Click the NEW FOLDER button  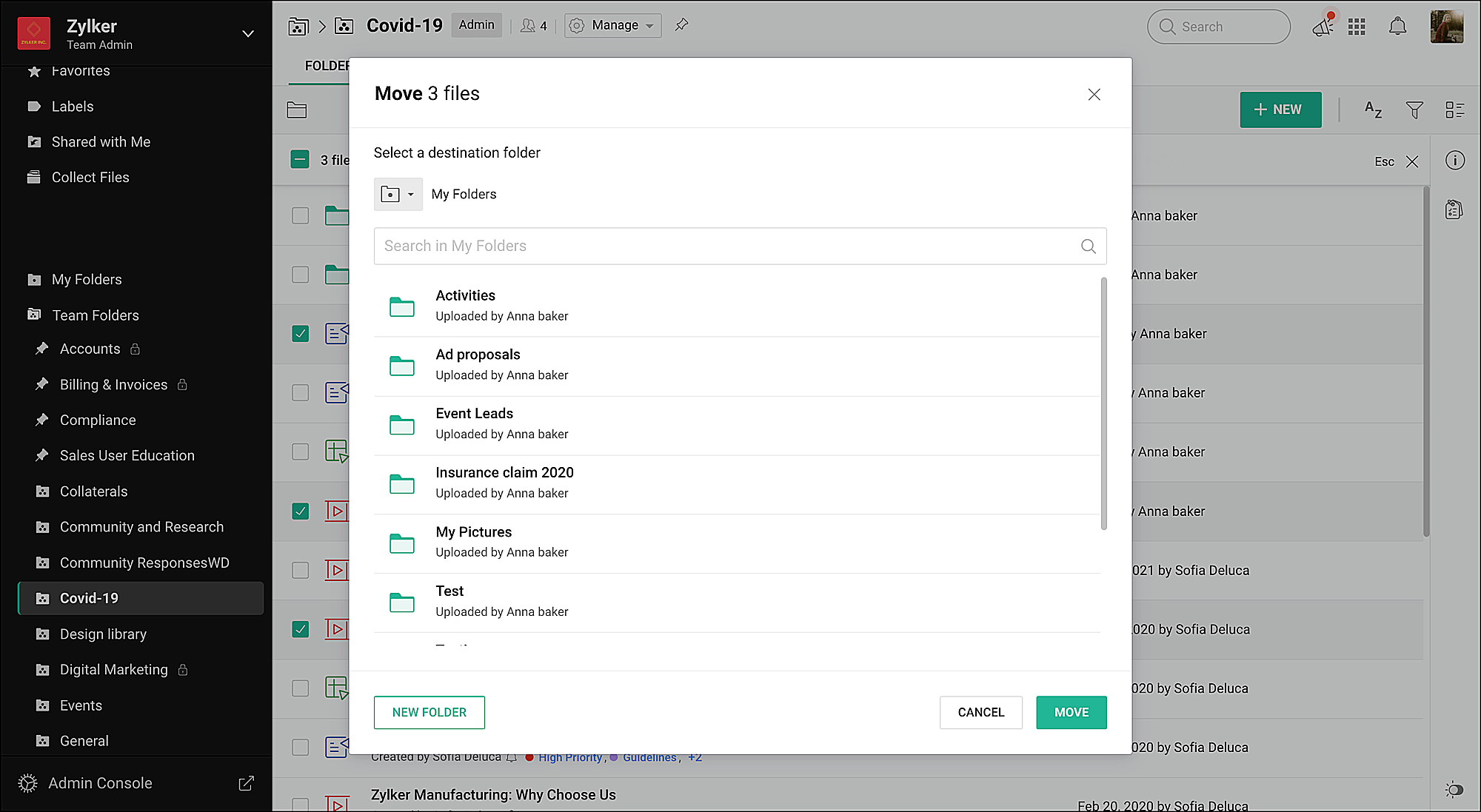[429, 712]
